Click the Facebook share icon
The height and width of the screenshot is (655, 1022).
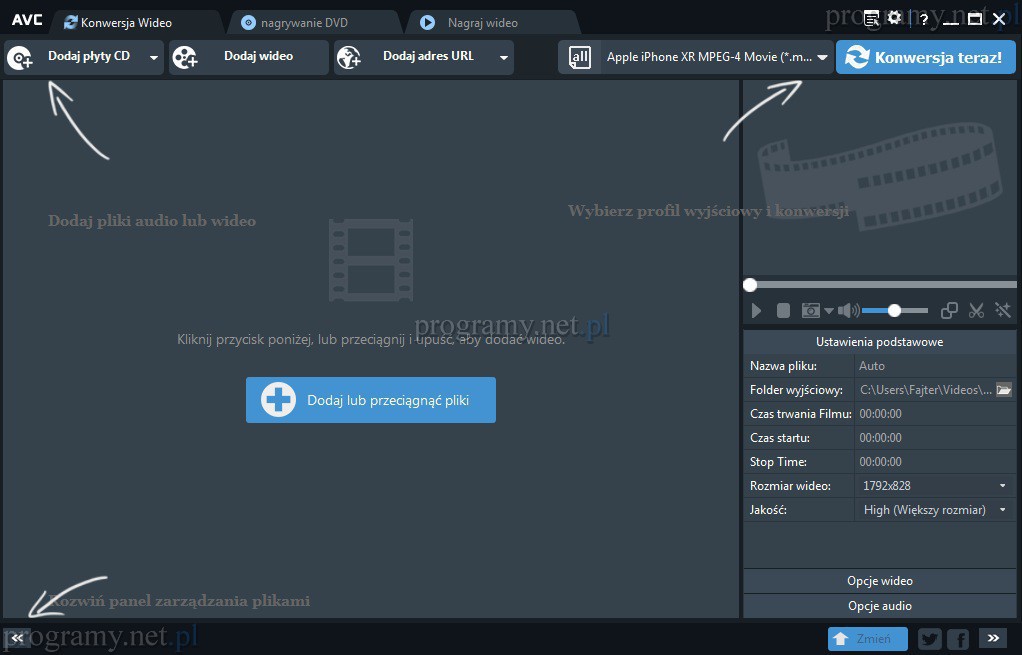point(957,639)
